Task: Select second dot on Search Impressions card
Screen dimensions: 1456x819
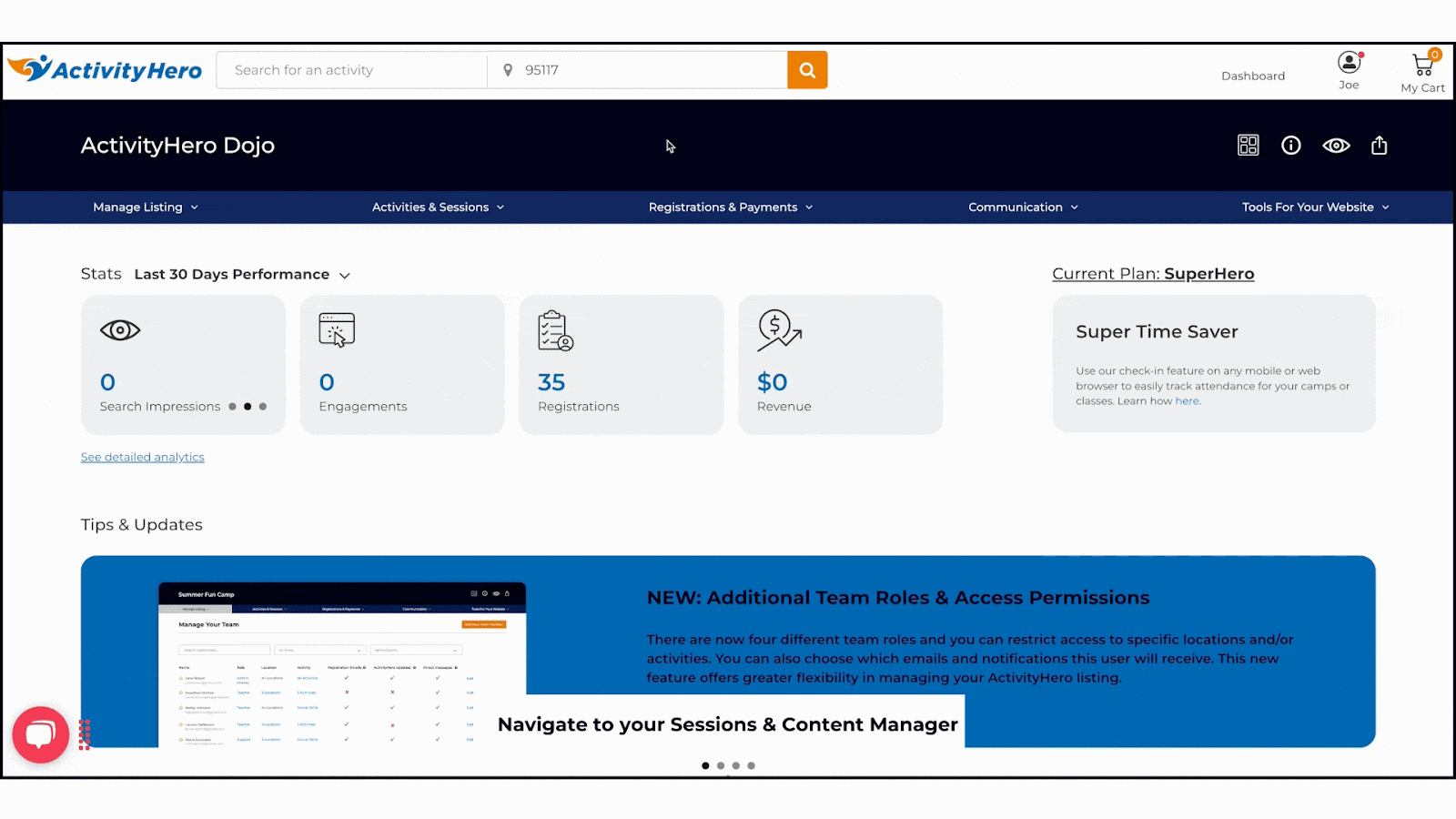Action: [248, 407]
